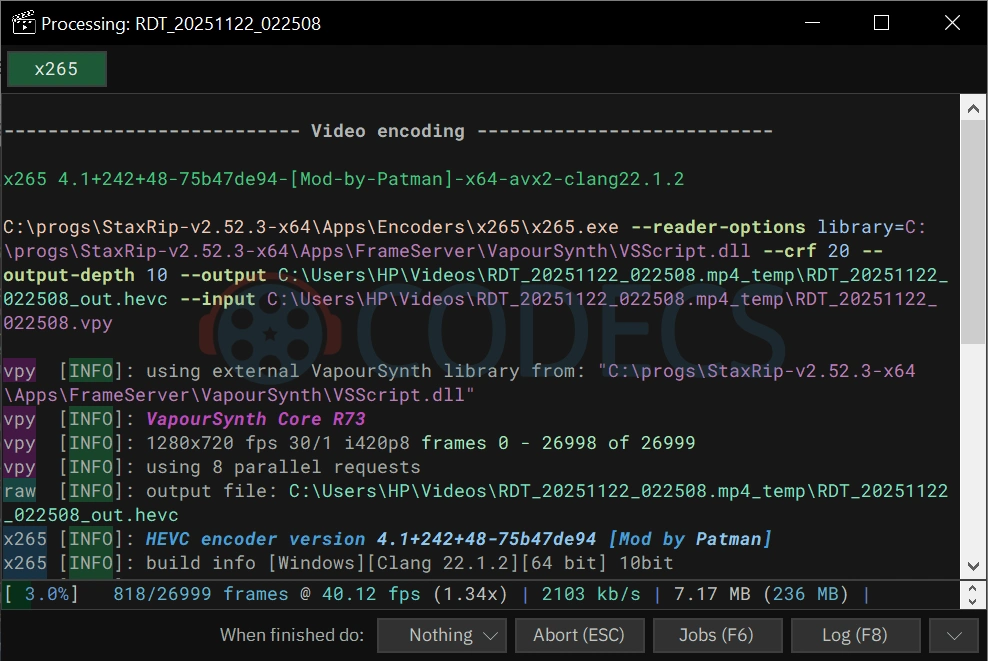Screen dimensions: 988x661
Task: Click the 'Video encoding' header text
Action: 388,131
